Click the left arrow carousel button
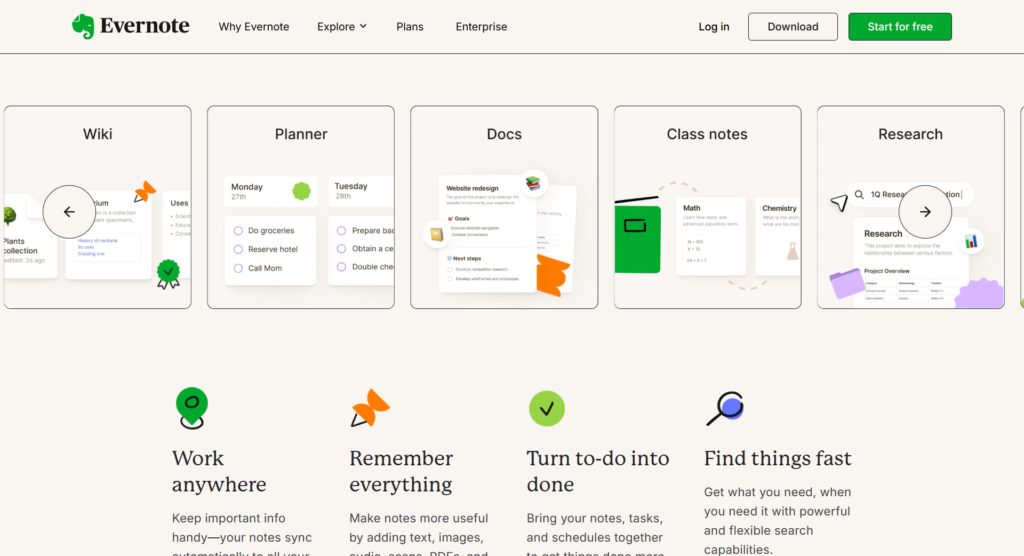 [69, 212]
